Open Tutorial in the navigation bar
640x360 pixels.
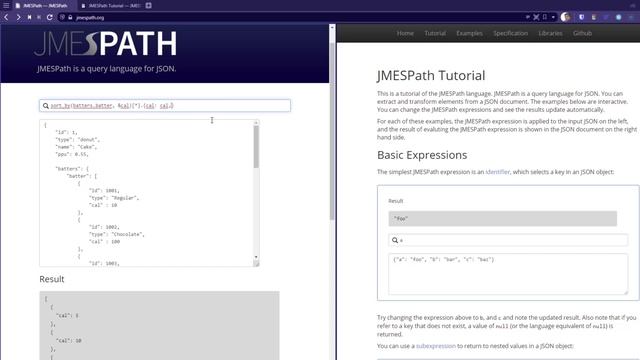coord(435,33)
